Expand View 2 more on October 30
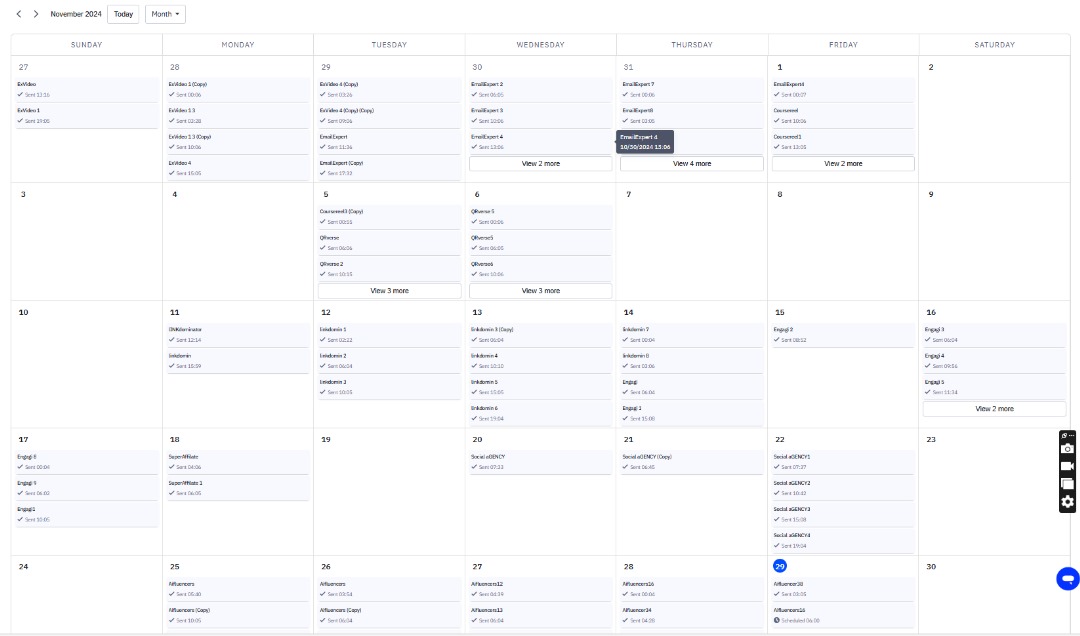1080x636 pixels. 541,164
